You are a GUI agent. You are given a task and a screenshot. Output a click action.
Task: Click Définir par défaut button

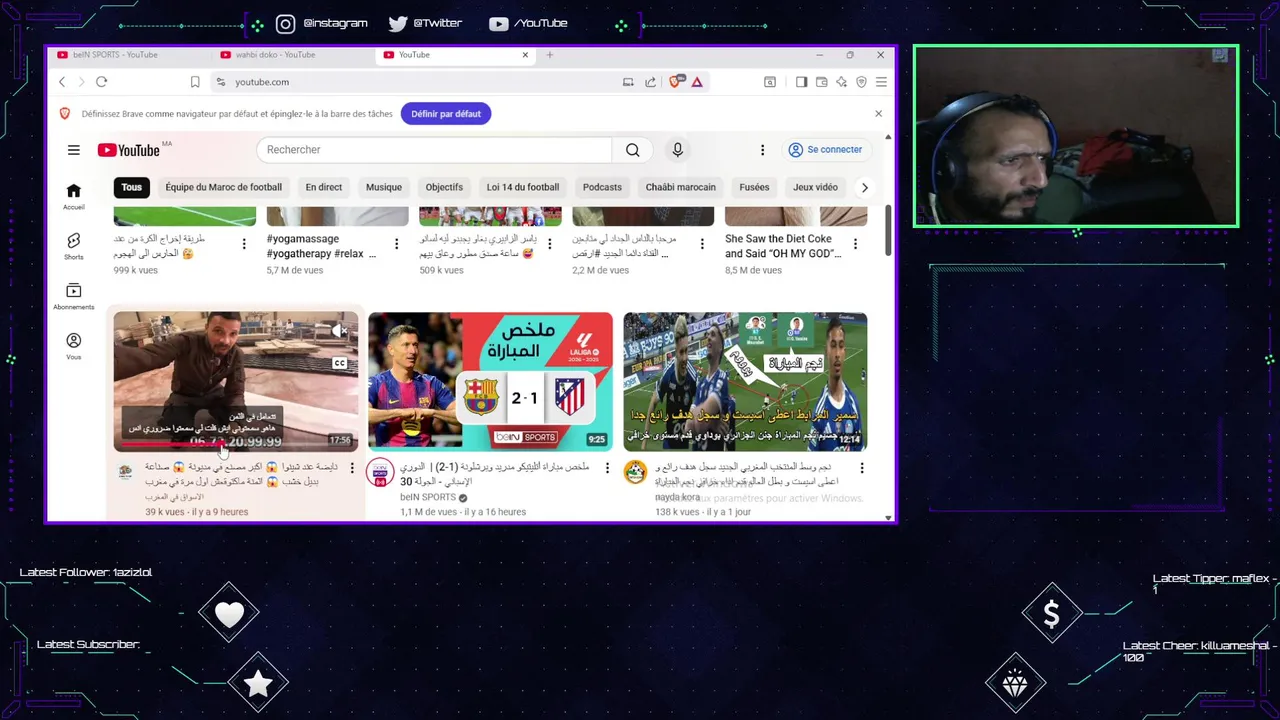click(x=446, y=114)
